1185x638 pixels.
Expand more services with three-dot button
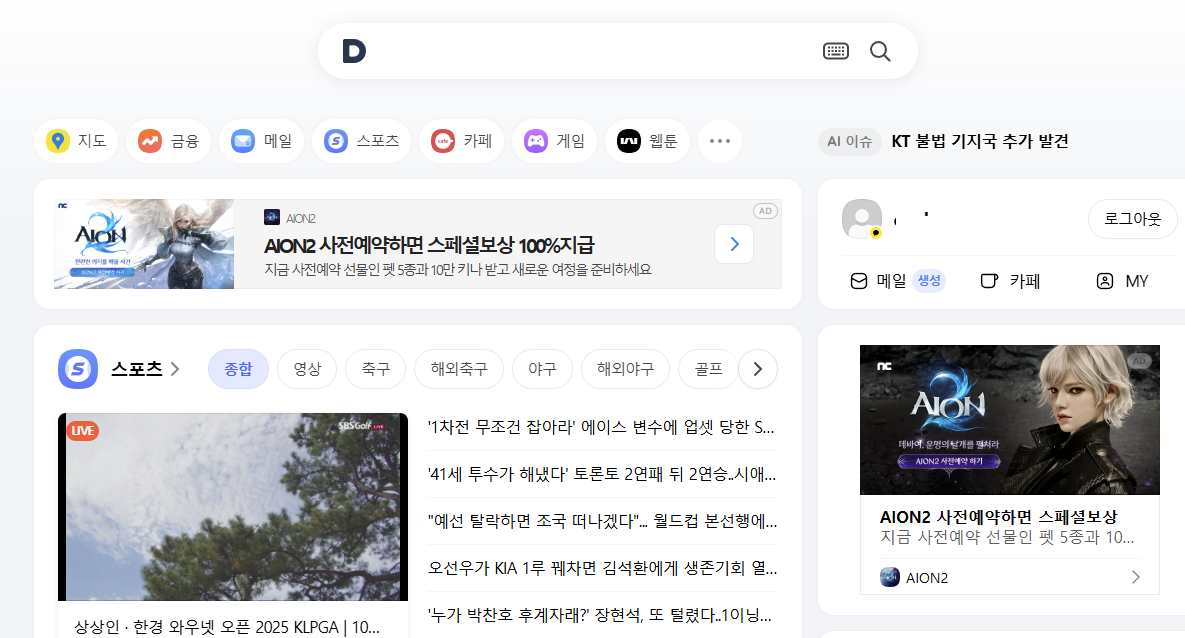(x=719, y=141)
